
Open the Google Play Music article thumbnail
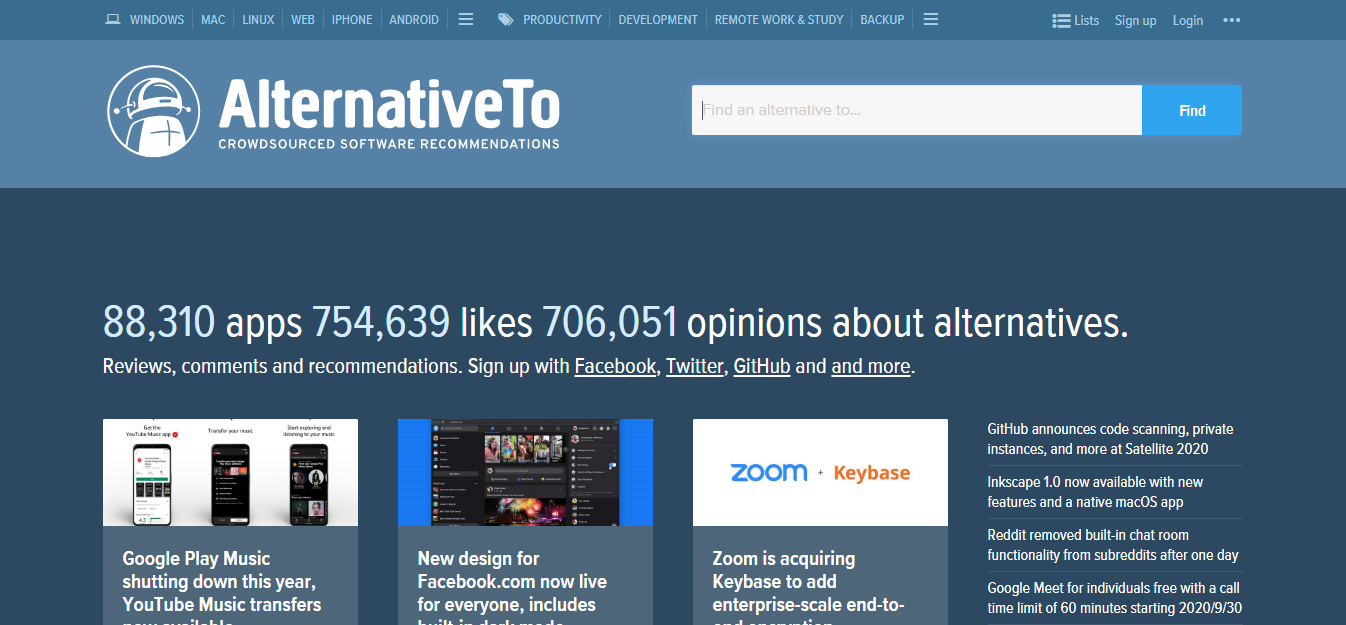click(x=230, y=472)
